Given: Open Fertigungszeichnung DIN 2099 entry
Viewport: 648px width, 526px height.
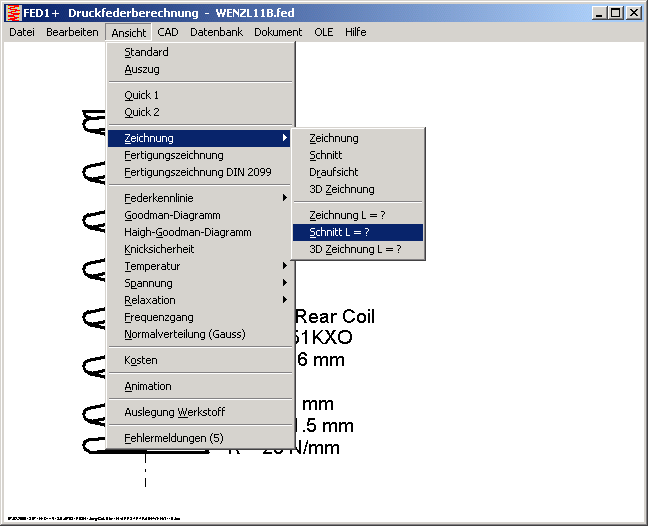Looking at the screenshot, I should (x=197, y=172).
